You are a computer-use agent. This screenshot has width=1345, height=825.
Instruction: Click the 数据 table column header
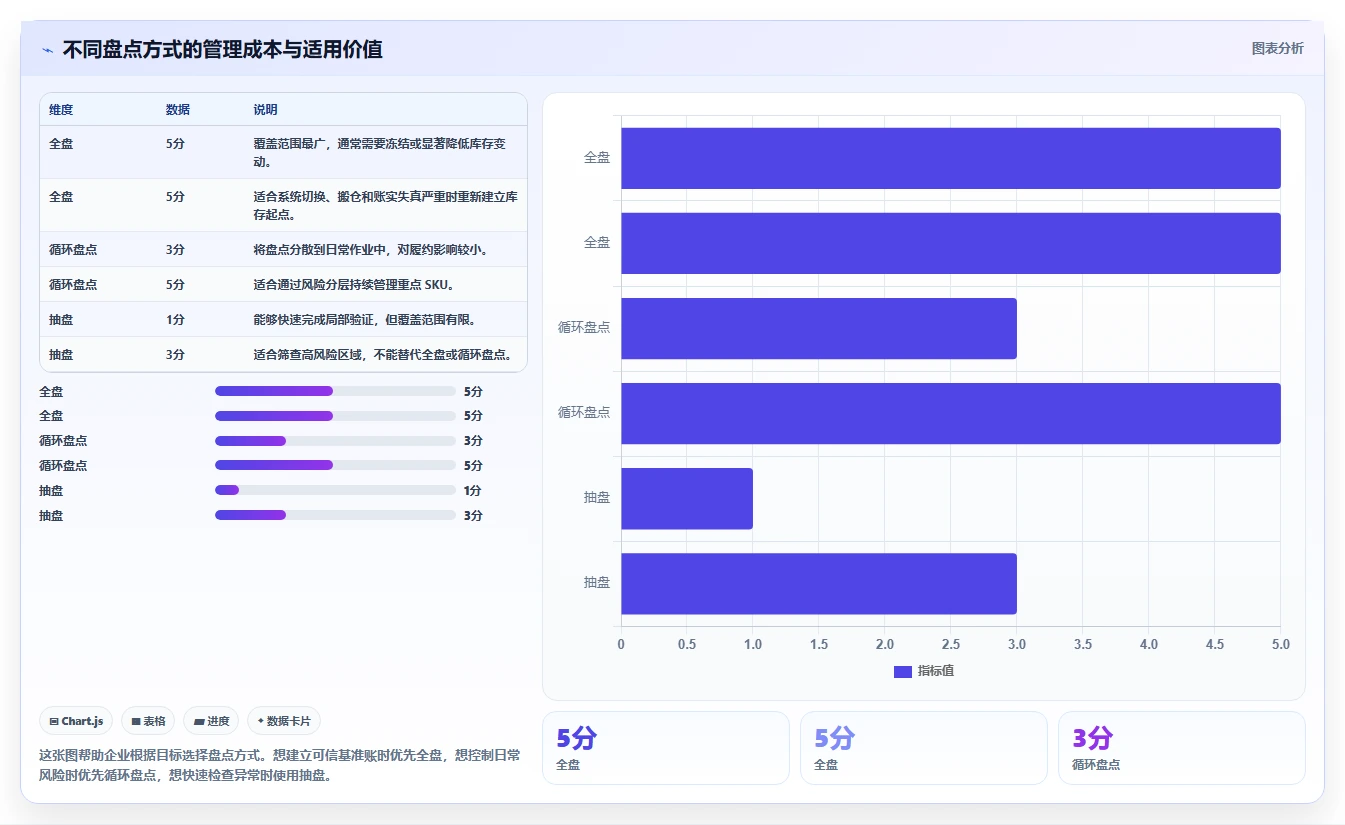pos(178,110)
